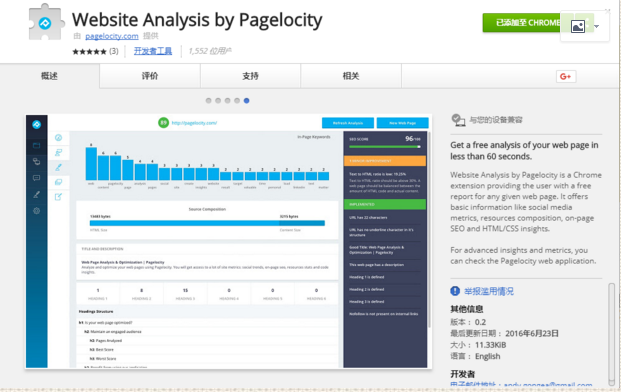Click the stacked devices icon in the preview's dark sidebar
621x392 pixels.
coord(36,162)
